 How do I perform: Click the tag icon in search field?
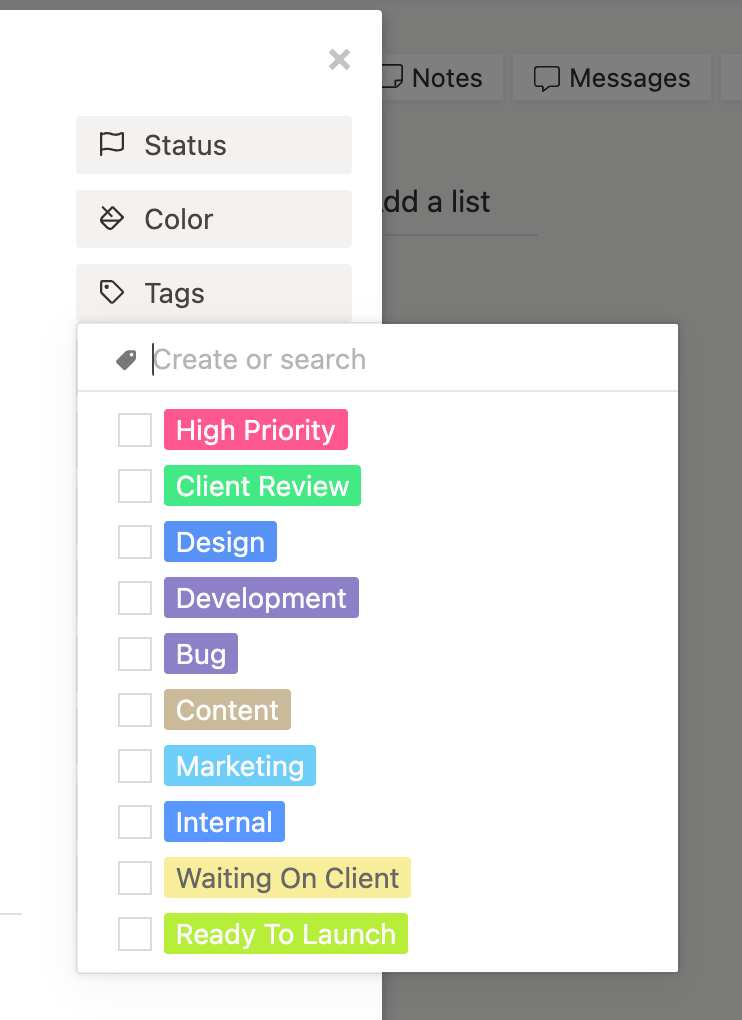coord(126,360)
